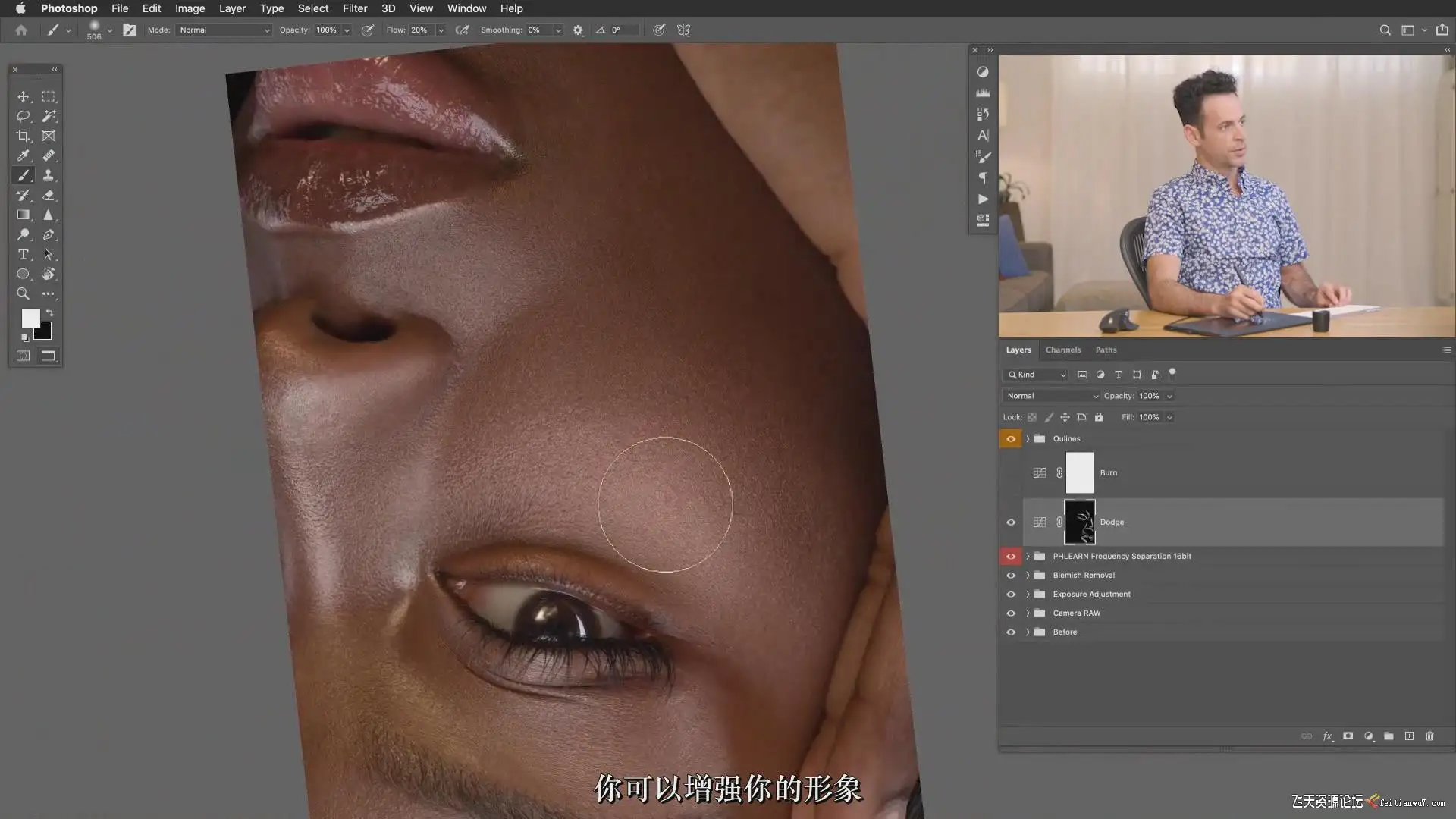Image resolution: width=1456 pixels, height=819 pixels.
Task: Click the new layer icon in Layers panel
Action: 1409,736
